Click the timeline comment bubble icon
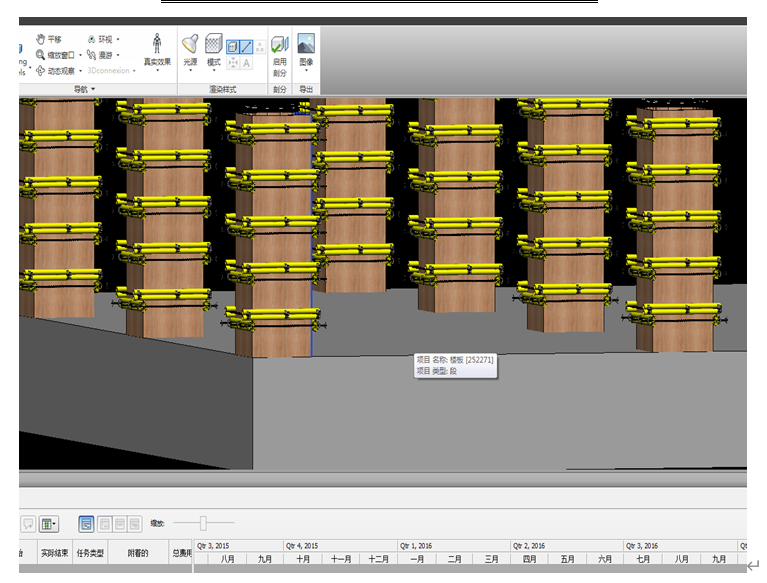 tap(28, 524)
